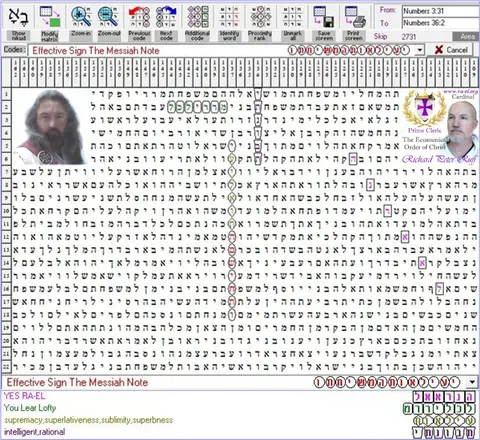Screen dimensions: 480x440
Task: Click the From field showing Numbers 3:31
Action: 441,11
